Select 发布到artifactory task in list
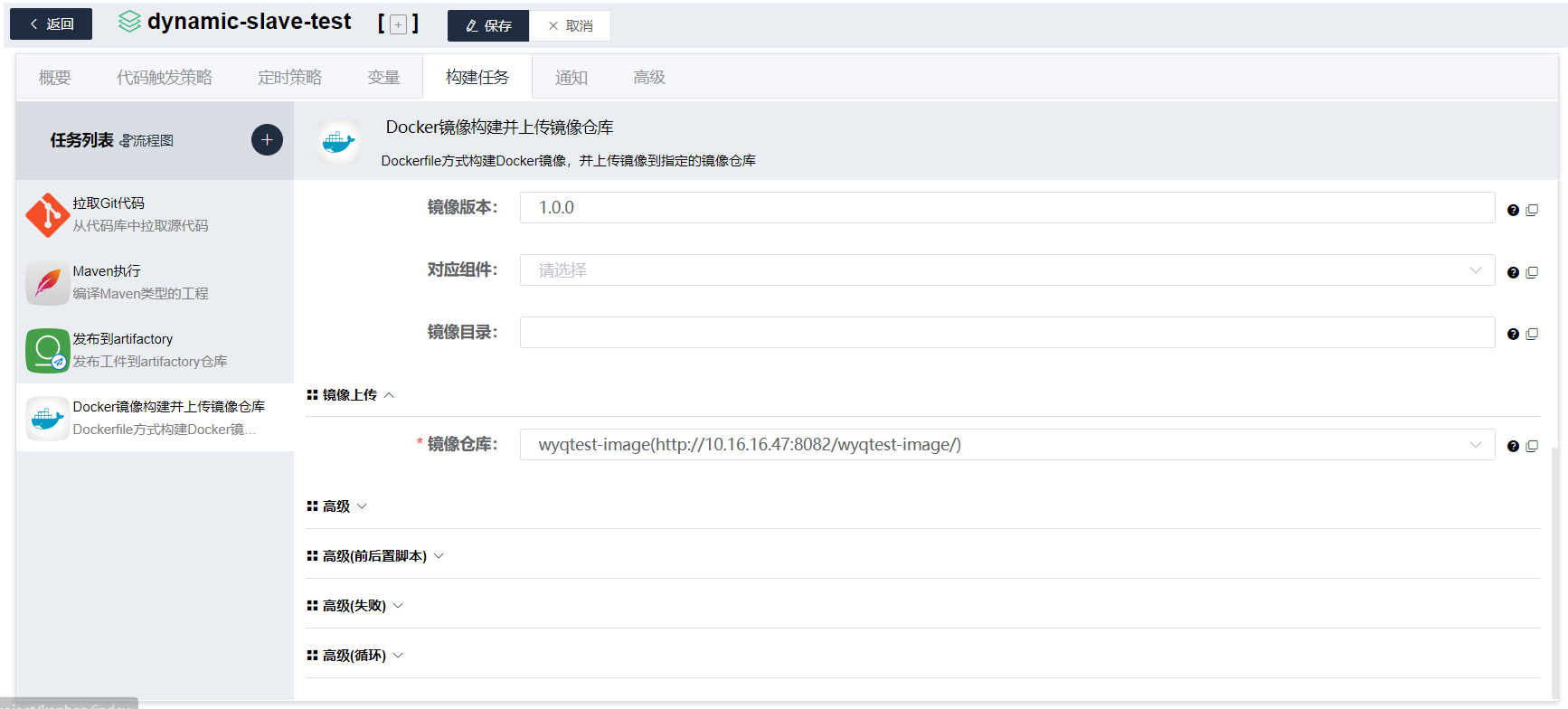The height and width of the screenshot is (709, 1568). pyautogui.click(x=155, y=350)
